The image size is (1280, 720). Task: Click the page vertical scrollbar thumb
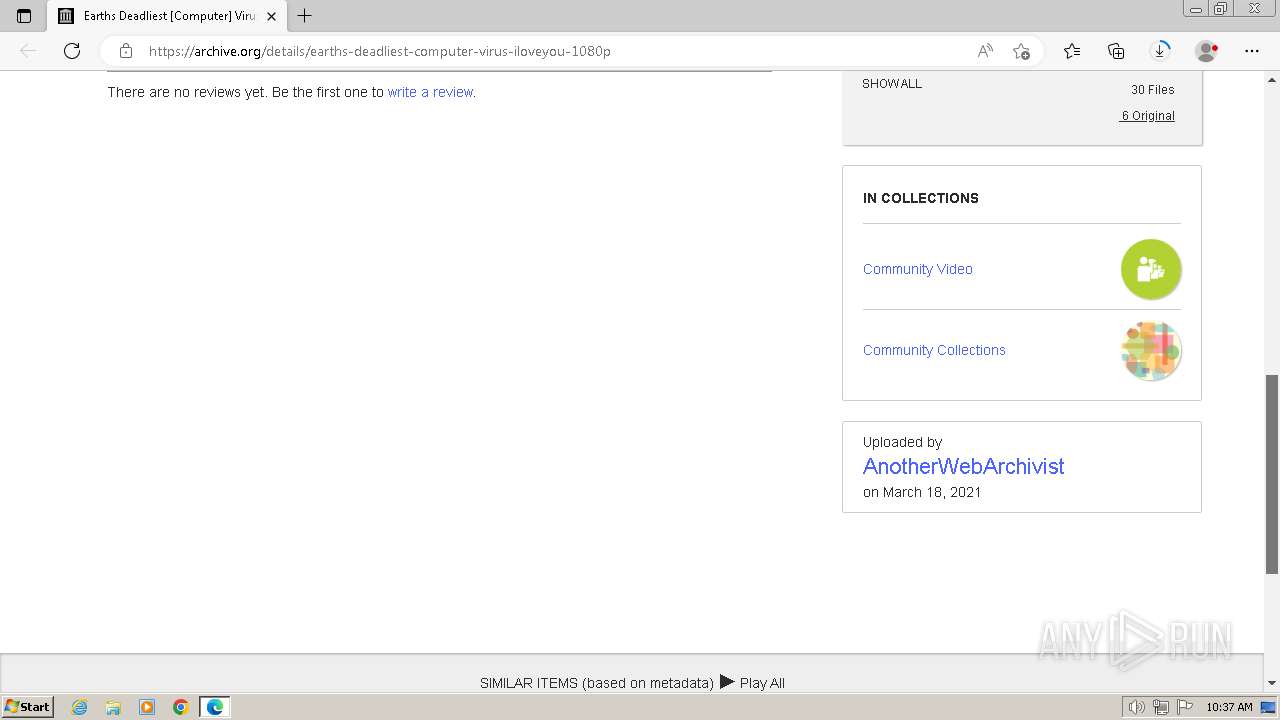(1272, 474)
